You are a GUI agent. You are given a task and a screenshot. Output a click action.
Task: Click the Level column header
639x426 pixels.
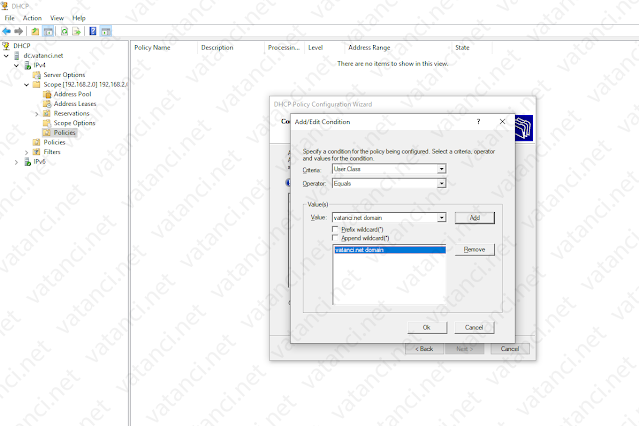(x=325, y=48)
